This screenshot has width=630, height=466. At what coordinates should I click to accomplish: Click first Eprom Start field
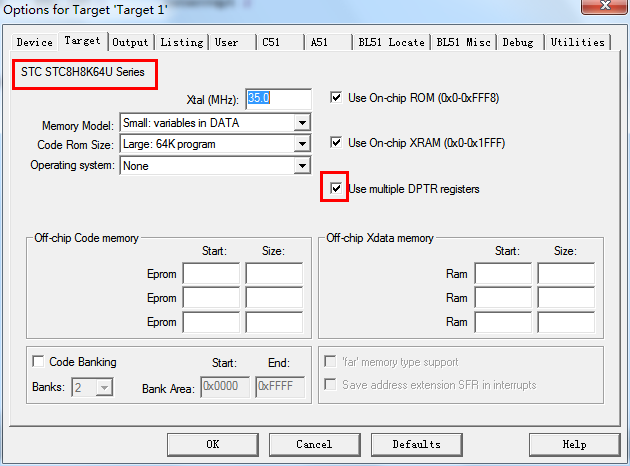tap(211, 274)
